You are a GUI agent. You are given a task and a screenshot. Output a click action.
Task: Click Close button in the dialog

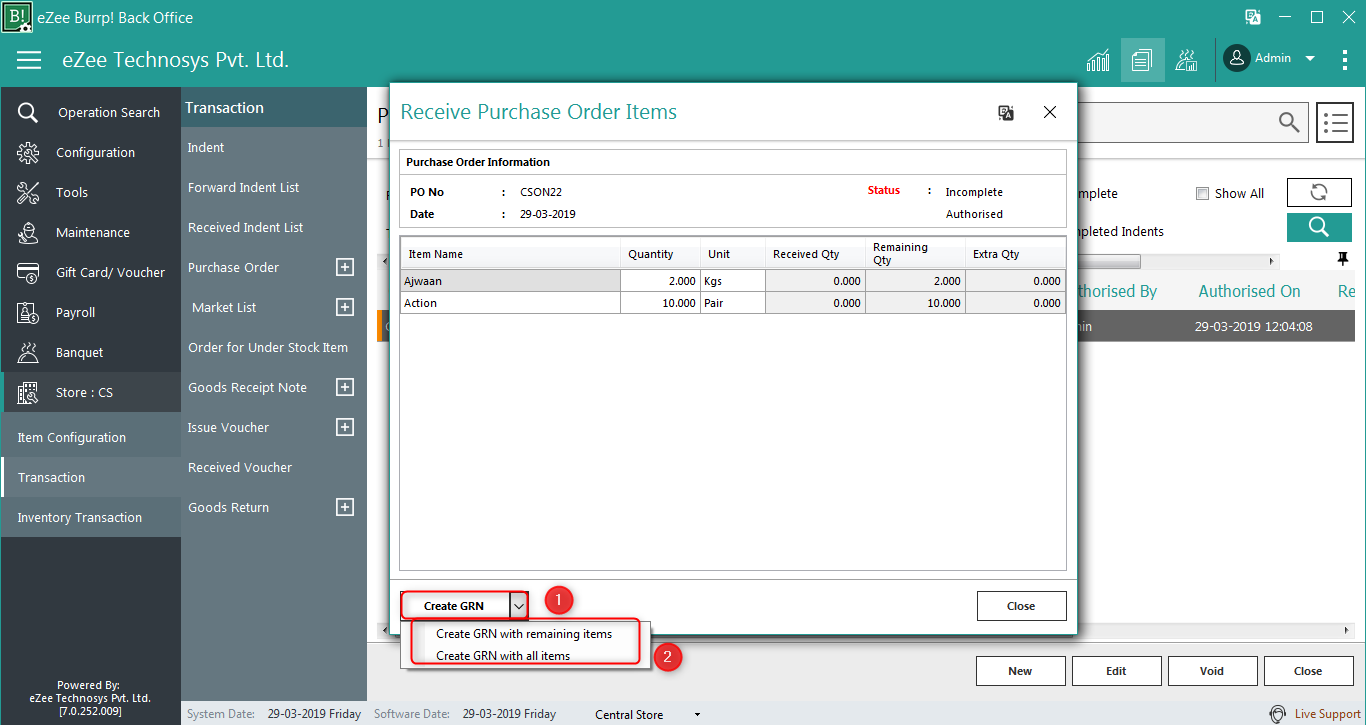point(1021,606)
